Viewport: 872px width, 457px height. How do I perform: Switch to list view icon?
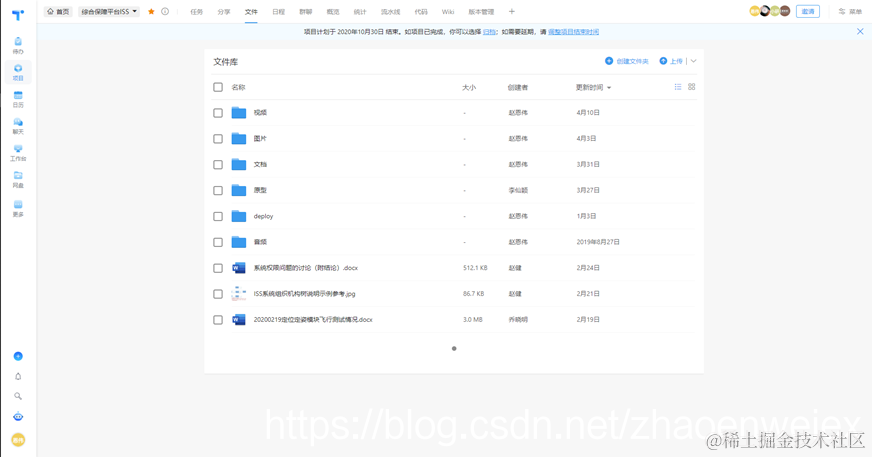pyautogui.click(x=678, y=87)
